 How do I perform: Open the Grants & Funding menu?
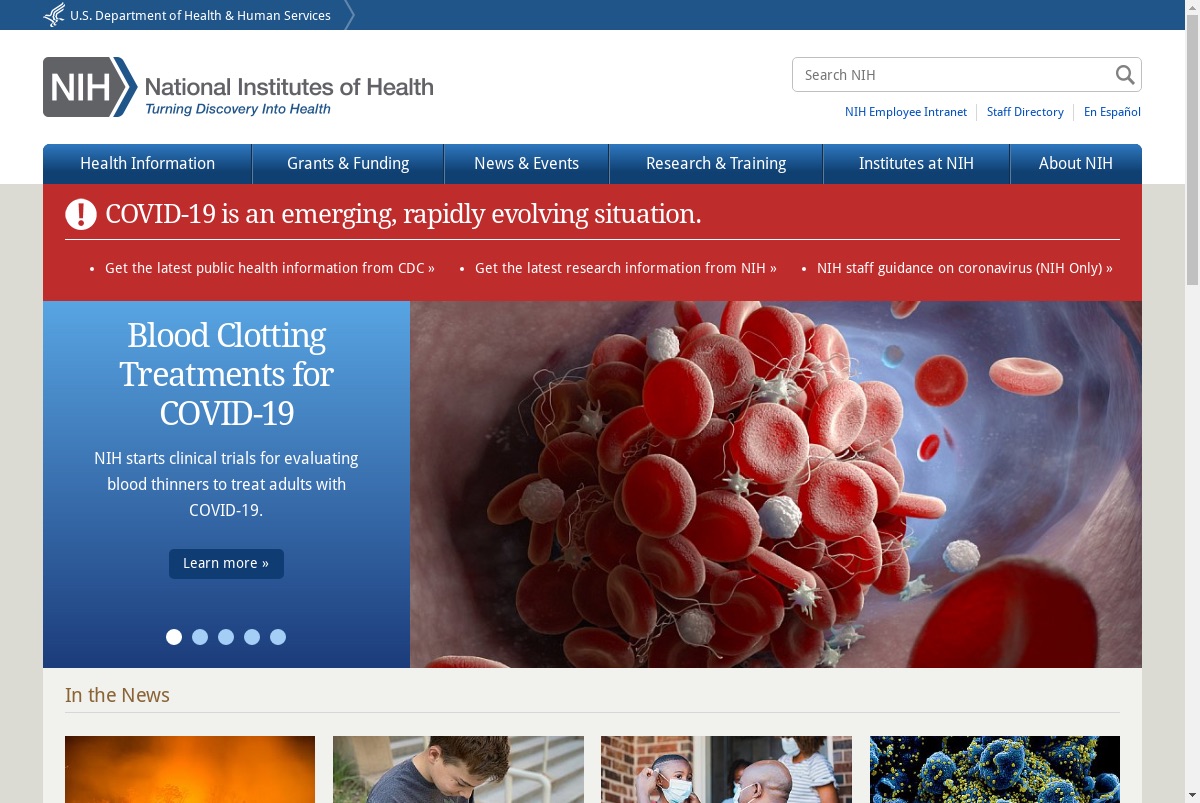(x=348, y=164)
